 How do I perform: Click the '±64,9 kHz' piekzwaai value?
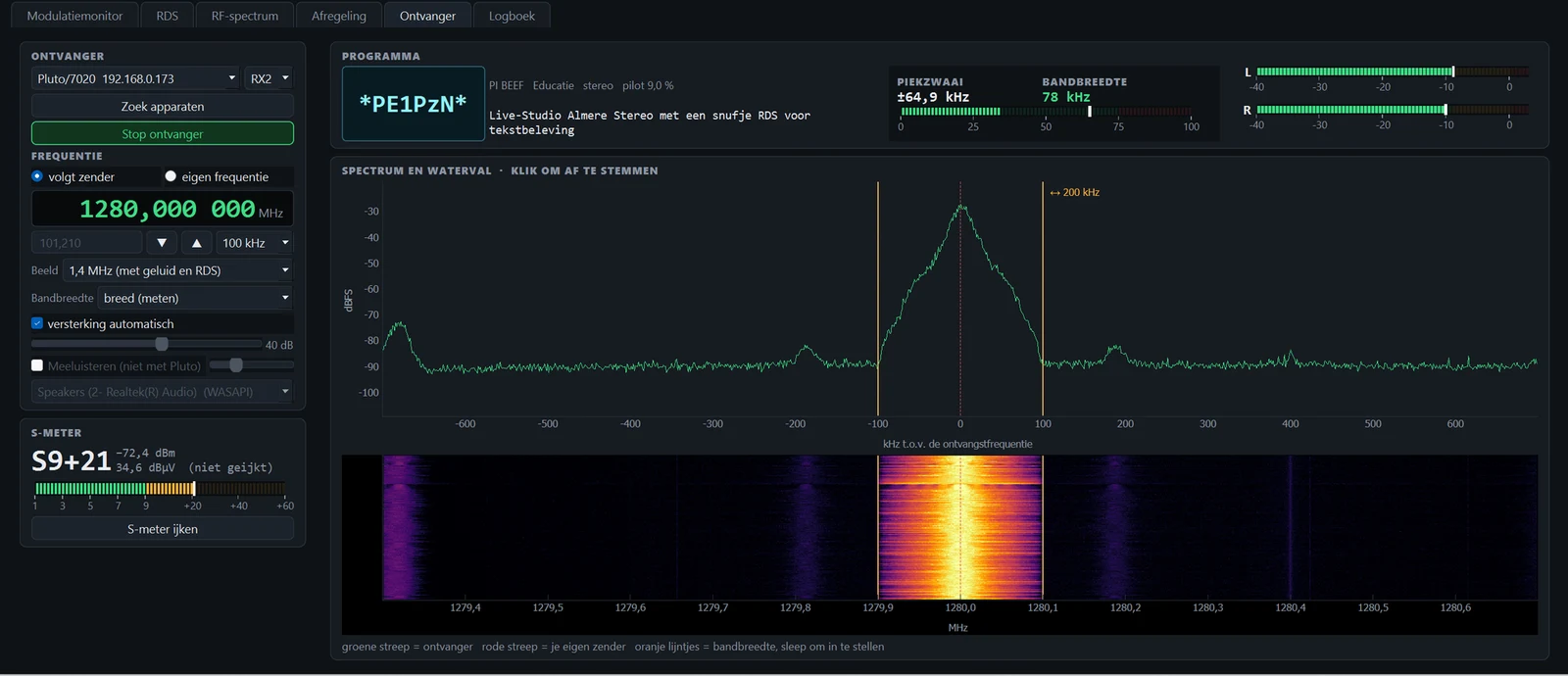click(x=933, y=97)
